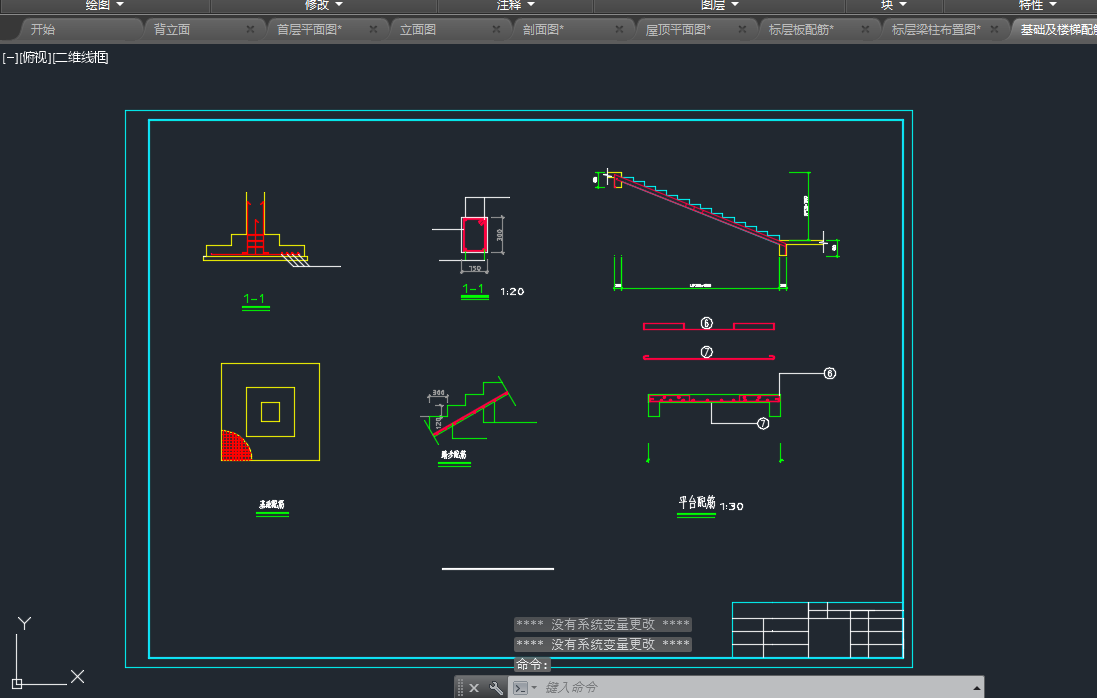The image size is (1097, 698).
Task: Close the 首层平面图 tab
Action: (373, 29)
